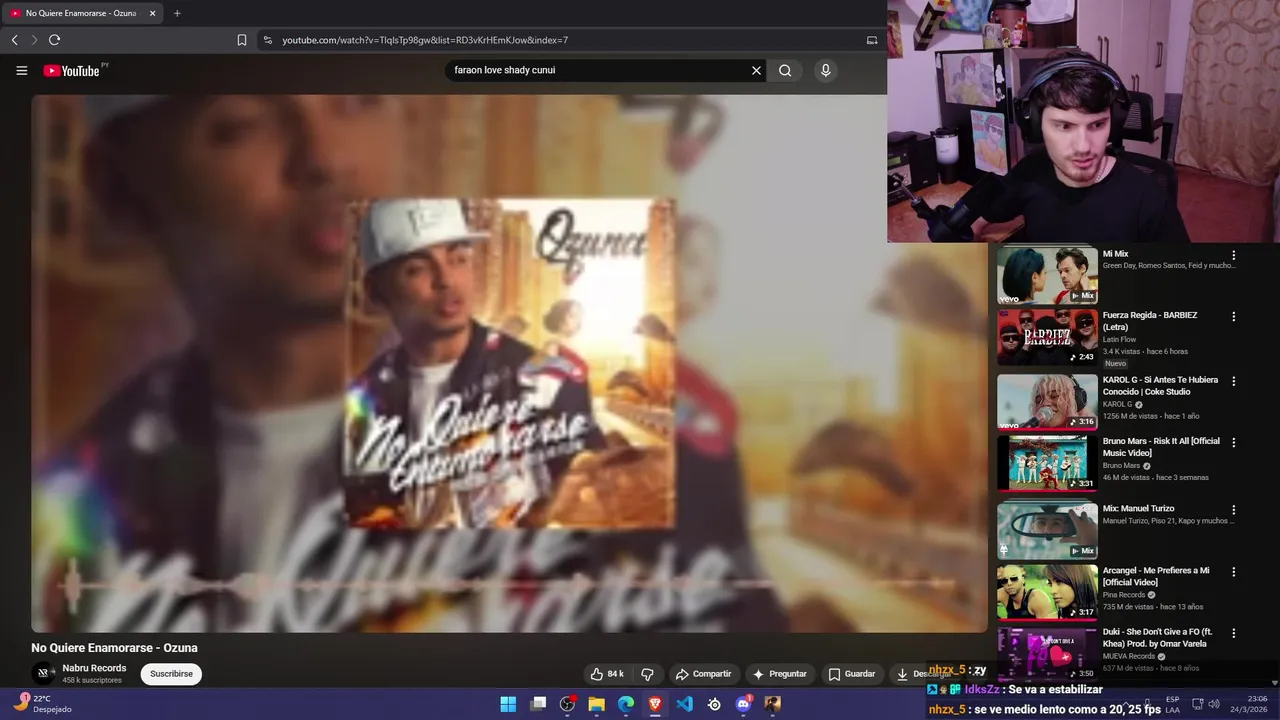Share the video using Compartir

(703, 674)
